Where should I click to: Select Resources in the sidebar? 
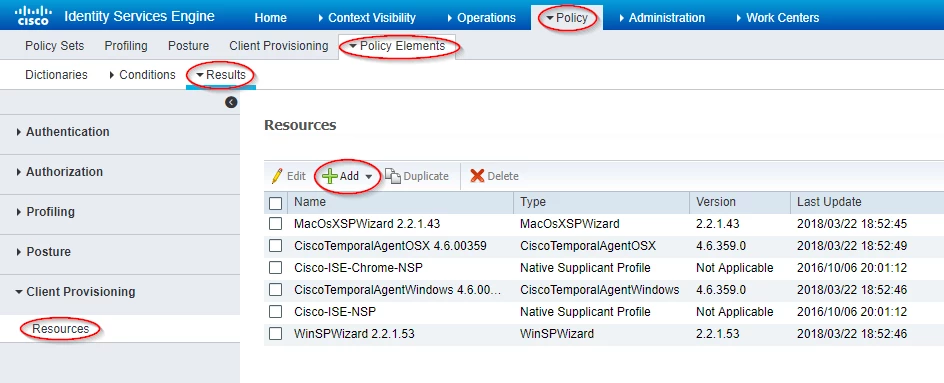[60, 329]
